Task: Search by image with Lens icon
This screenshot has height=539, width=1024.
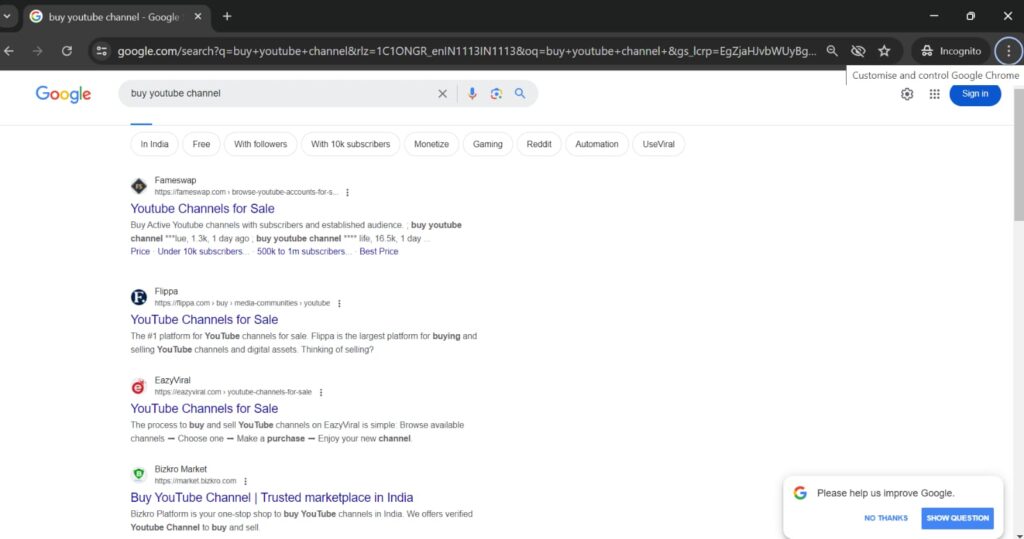Action: tap(496, 93)
